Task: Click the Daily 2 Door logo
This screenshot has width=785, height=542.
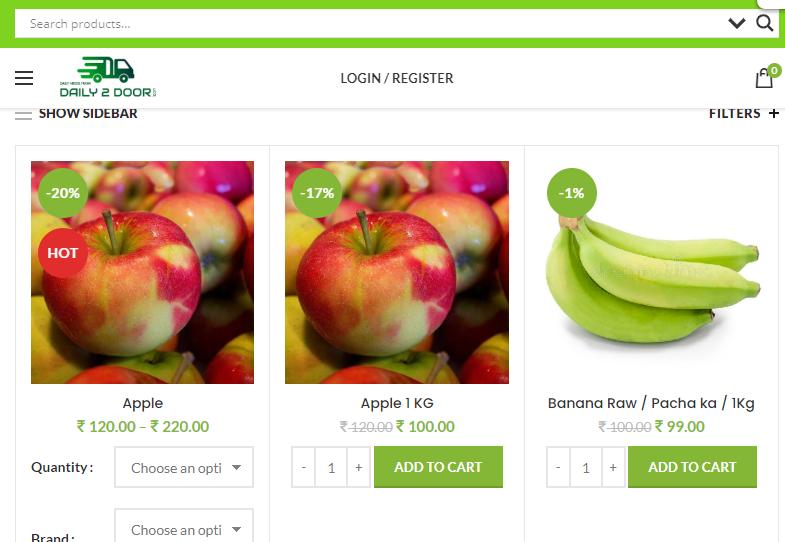Action: point(108,77)
